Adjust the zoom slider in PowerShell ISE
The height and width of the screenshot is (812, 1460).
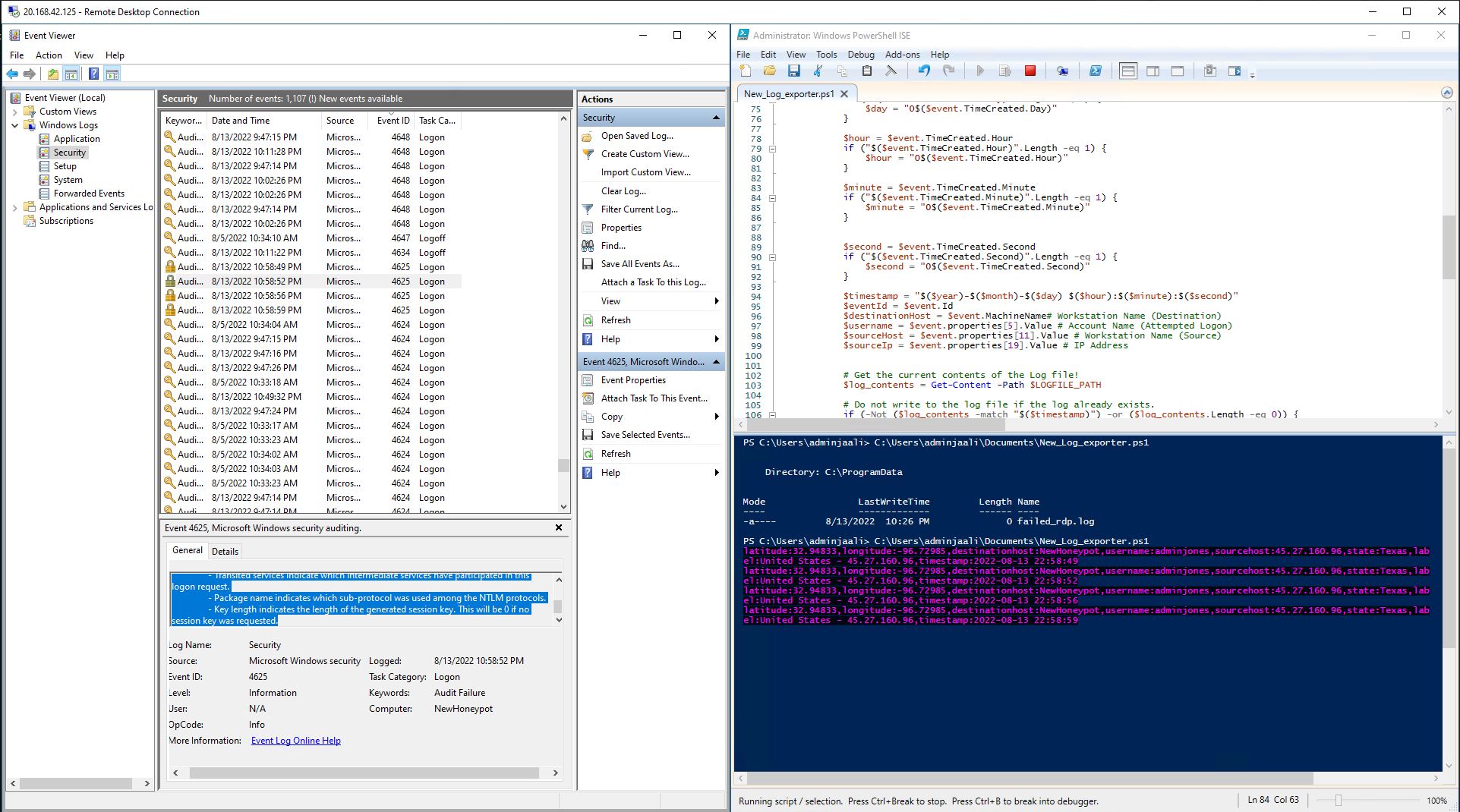tap(1340, 800)
